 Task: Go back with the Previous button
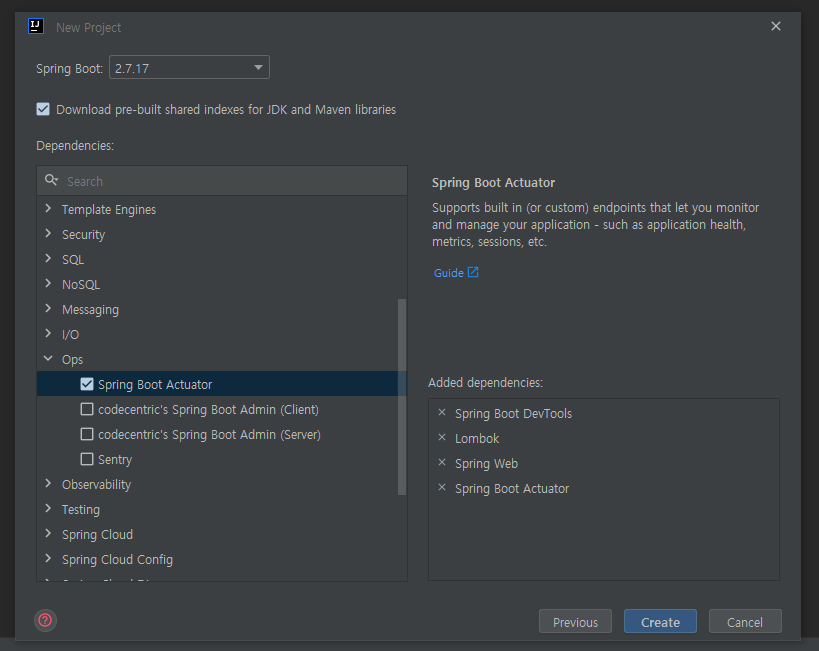tap(575, 622)
